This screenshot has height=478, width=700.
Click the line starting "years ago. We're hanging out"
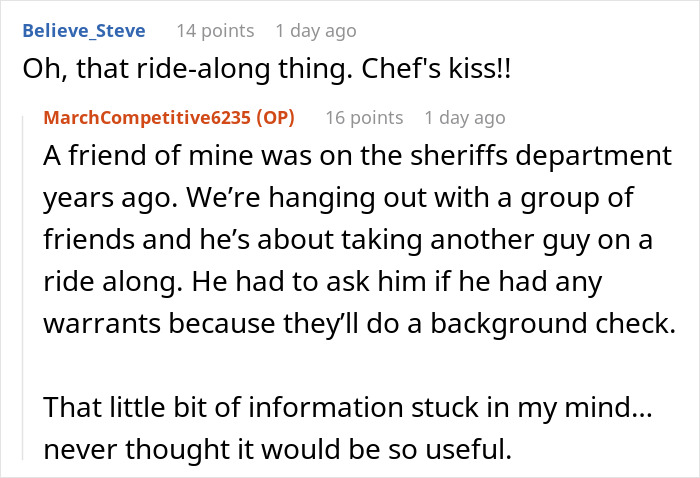[x=340, y=200]
